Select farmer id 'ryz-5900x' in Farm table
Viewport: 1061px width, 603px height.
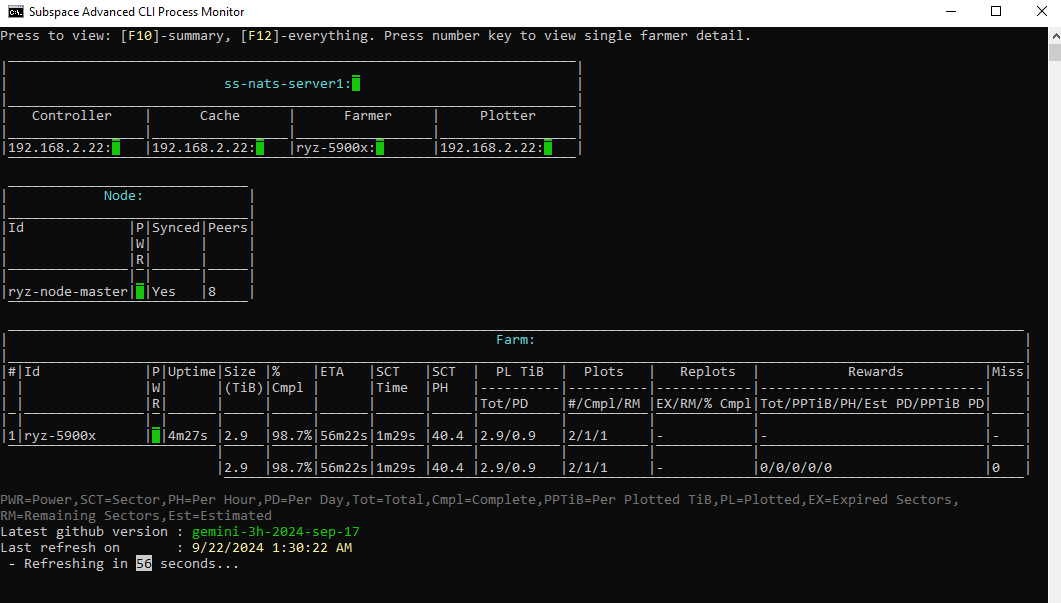tap(60, 436)
